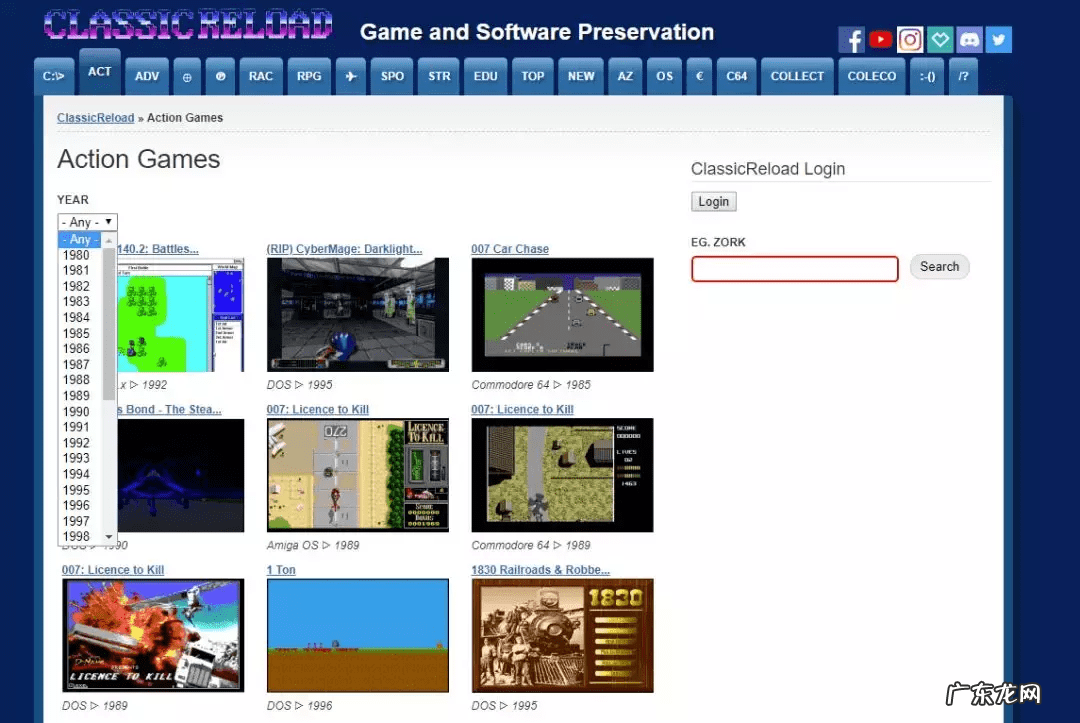Open the C64 tab
Screen dimensions: 1080x723
(x=736, y=76)
